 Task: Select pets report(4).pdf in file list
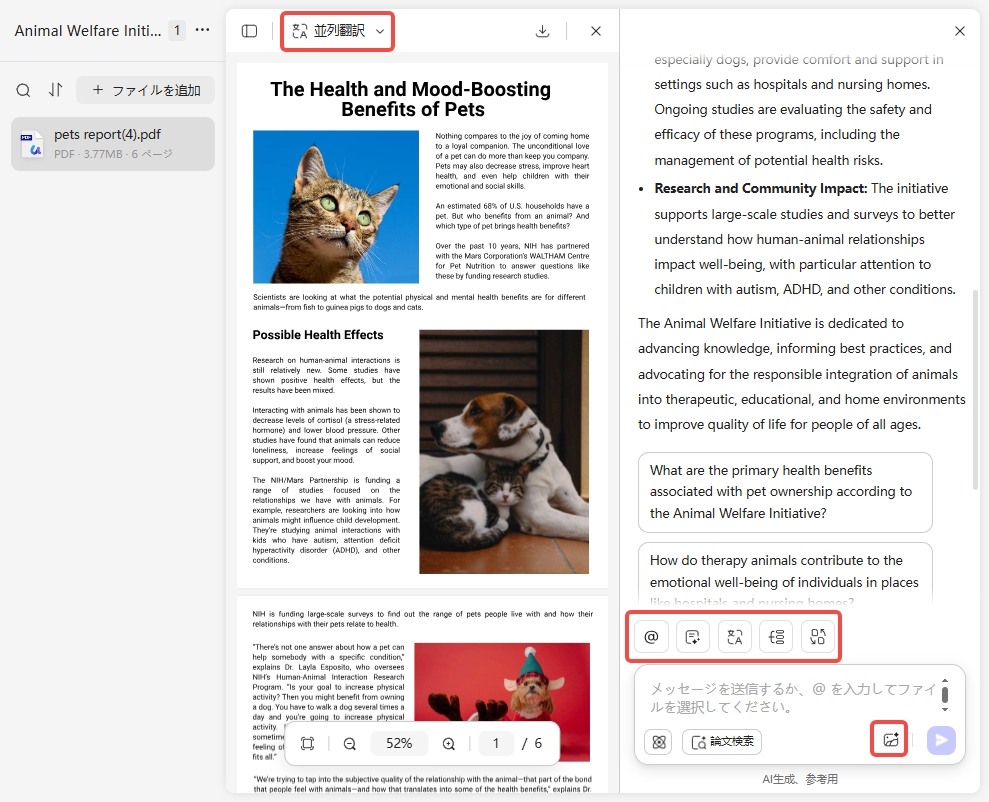coord(113,144)
